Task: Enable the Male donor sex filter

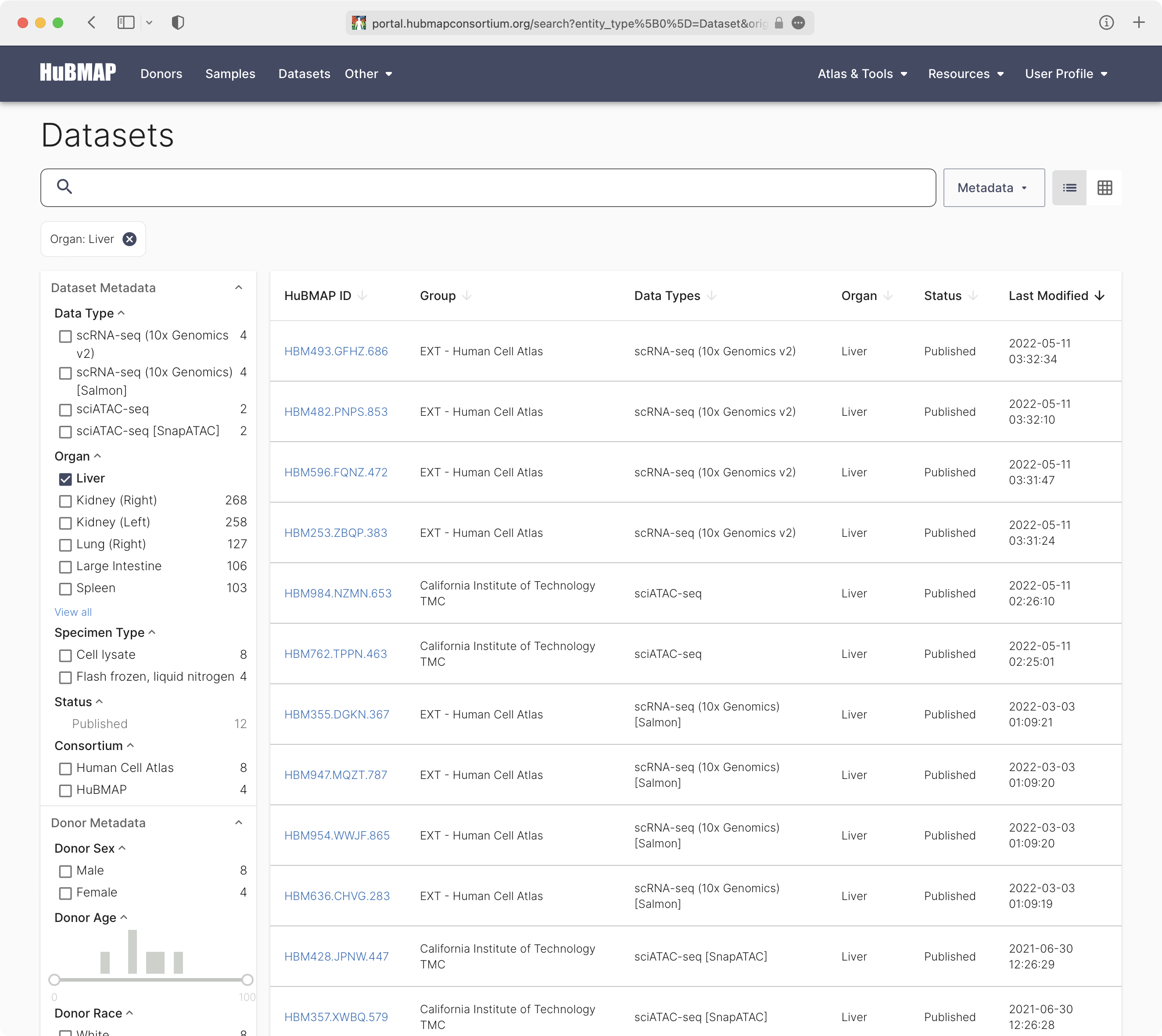Action: [65, 871]
